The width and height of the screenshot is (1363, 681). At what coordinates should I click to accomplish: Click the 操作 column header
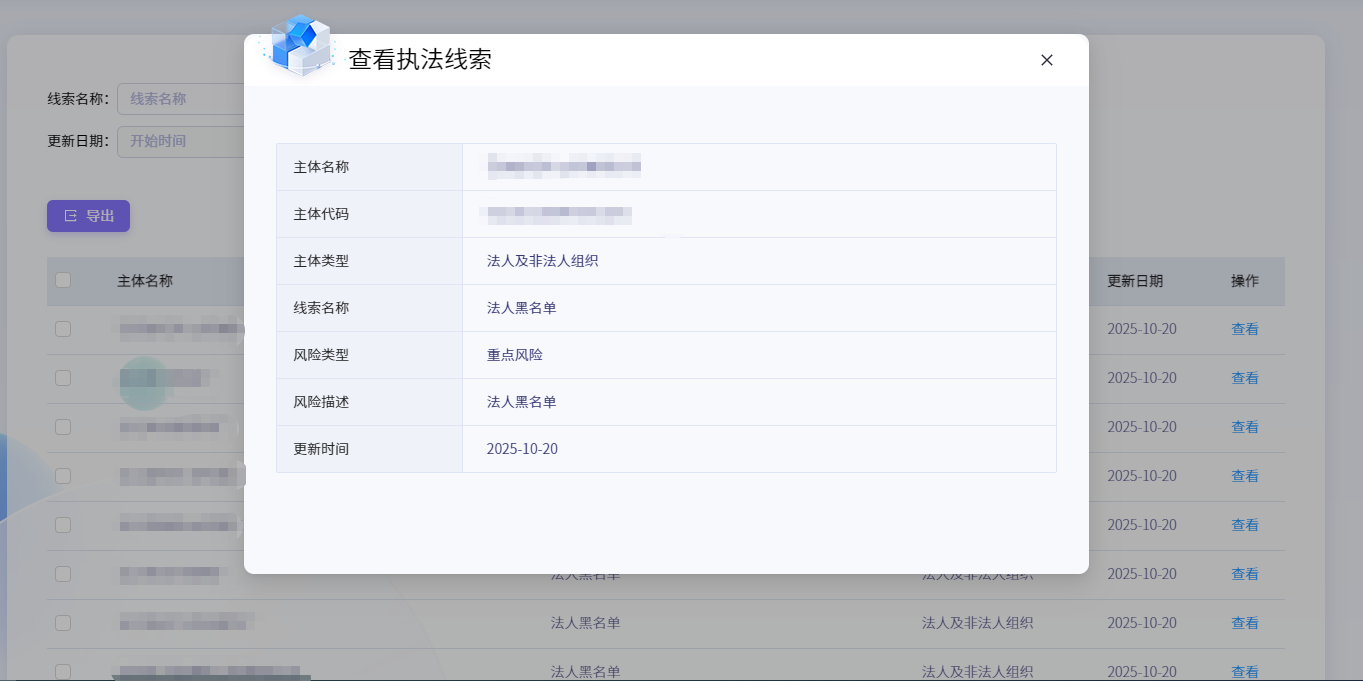tap(1244, 281)
